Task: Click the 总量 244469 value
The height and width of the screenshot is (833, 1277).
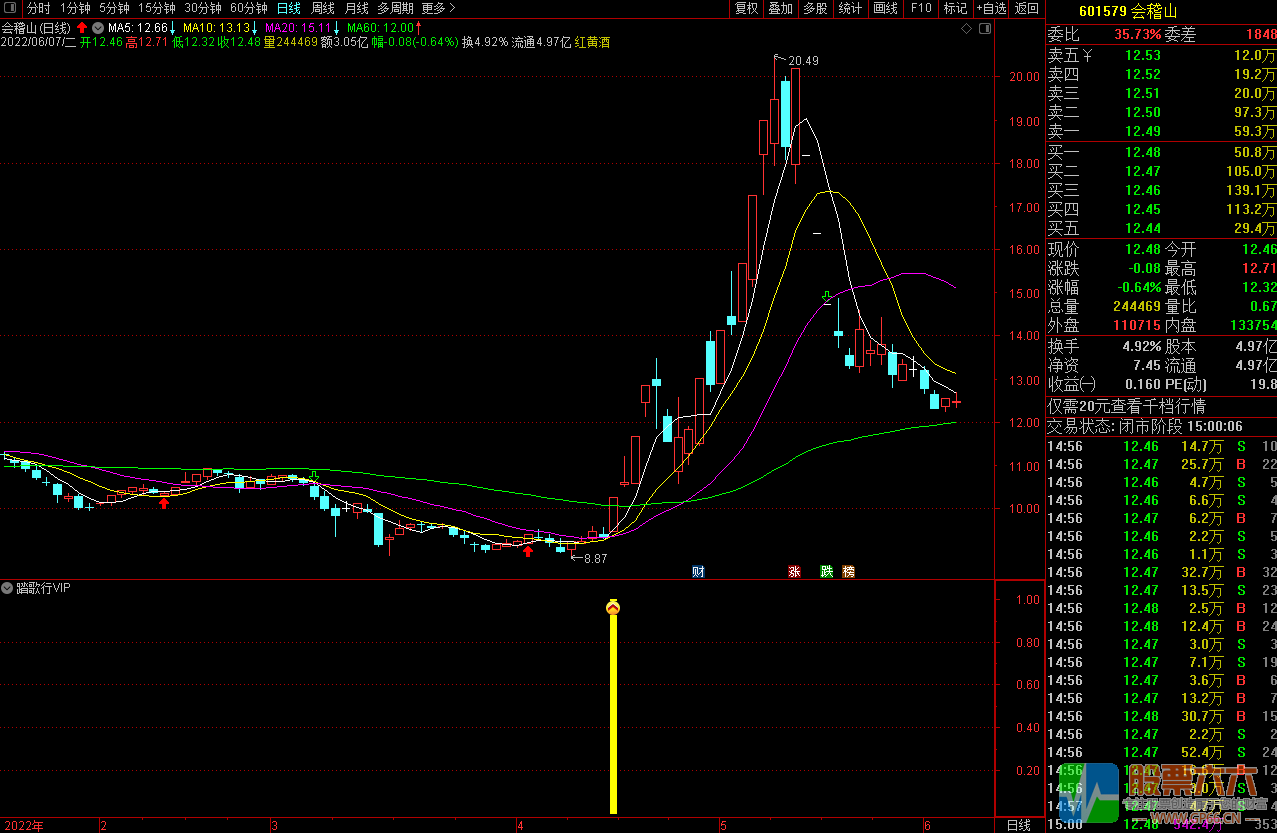Action: tap(1135, 306)
